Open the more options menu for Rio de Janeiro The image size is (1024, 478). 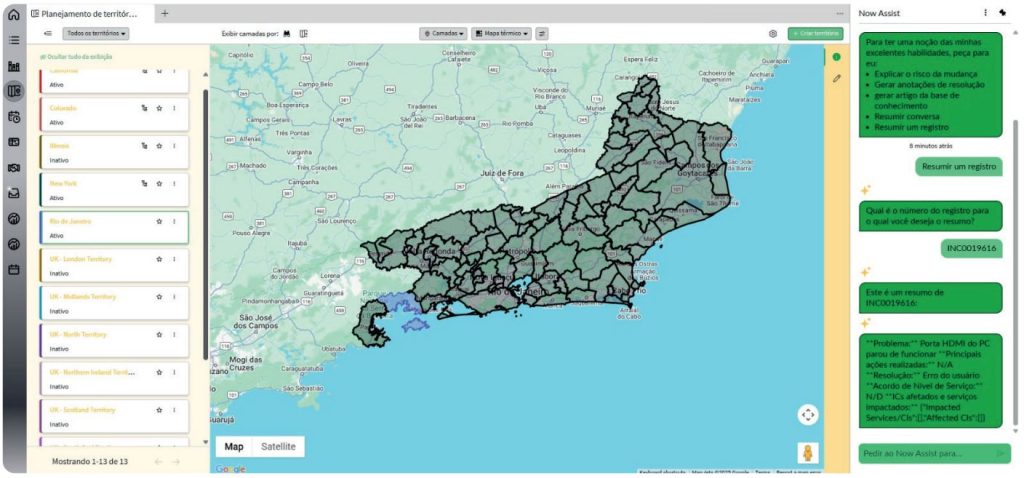(x=174, y=221)
